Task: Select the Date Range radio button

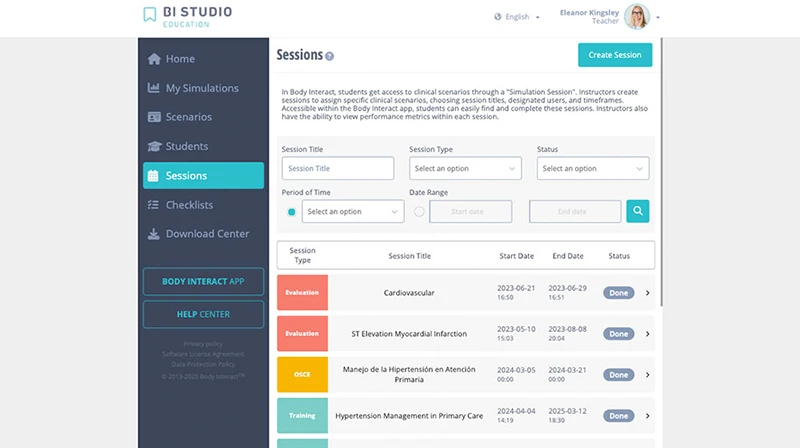Action: 419,212
